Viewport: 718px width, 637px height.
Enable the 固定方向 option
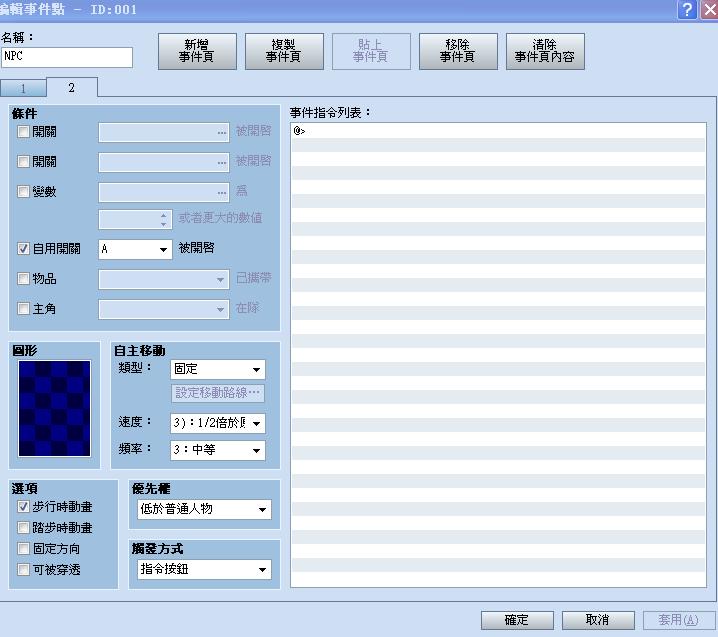(x=23, y=549)
